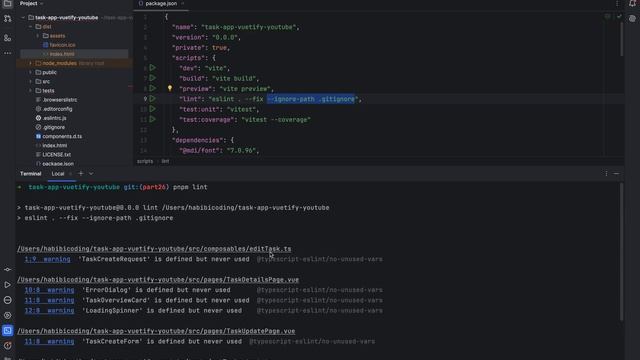Screen dimensions: 640x360
Task: Expand the node_modules folder
Action: coord(31,63)
